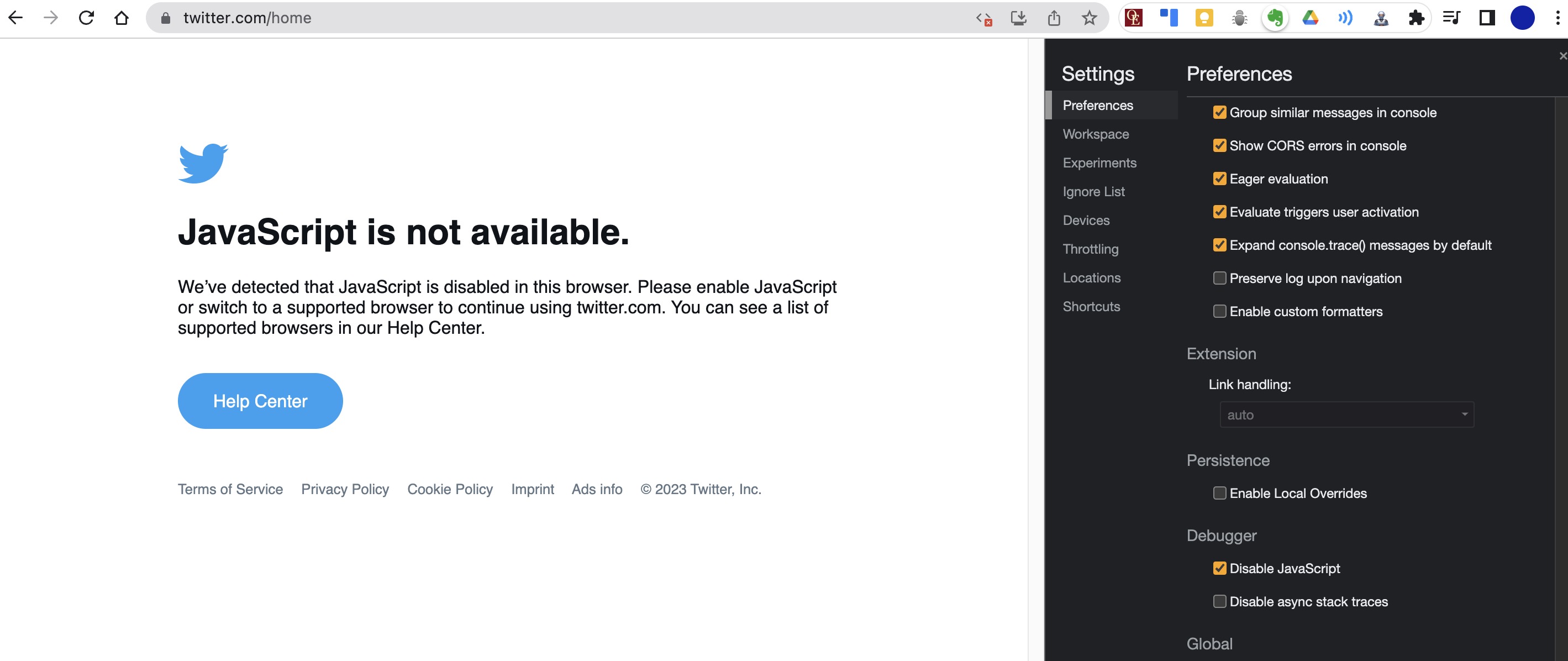Toggle the browser side panel icon
Viewport: 1568px width, 661px height.
pos(1486,18)
